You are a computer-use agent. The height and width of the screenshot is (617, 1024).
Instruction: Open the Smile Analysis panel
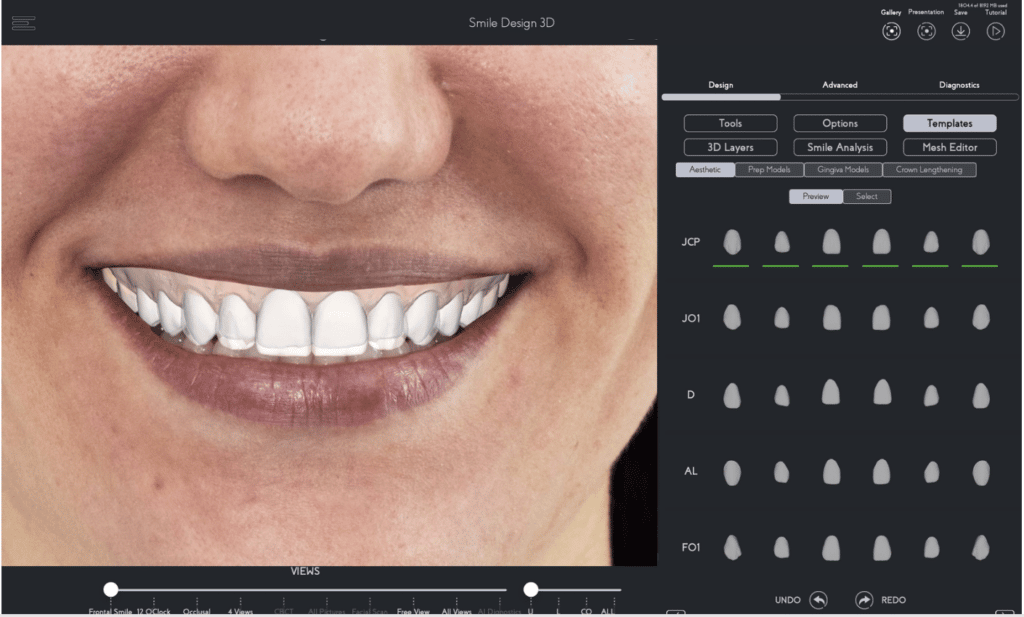tap(840, 147)
